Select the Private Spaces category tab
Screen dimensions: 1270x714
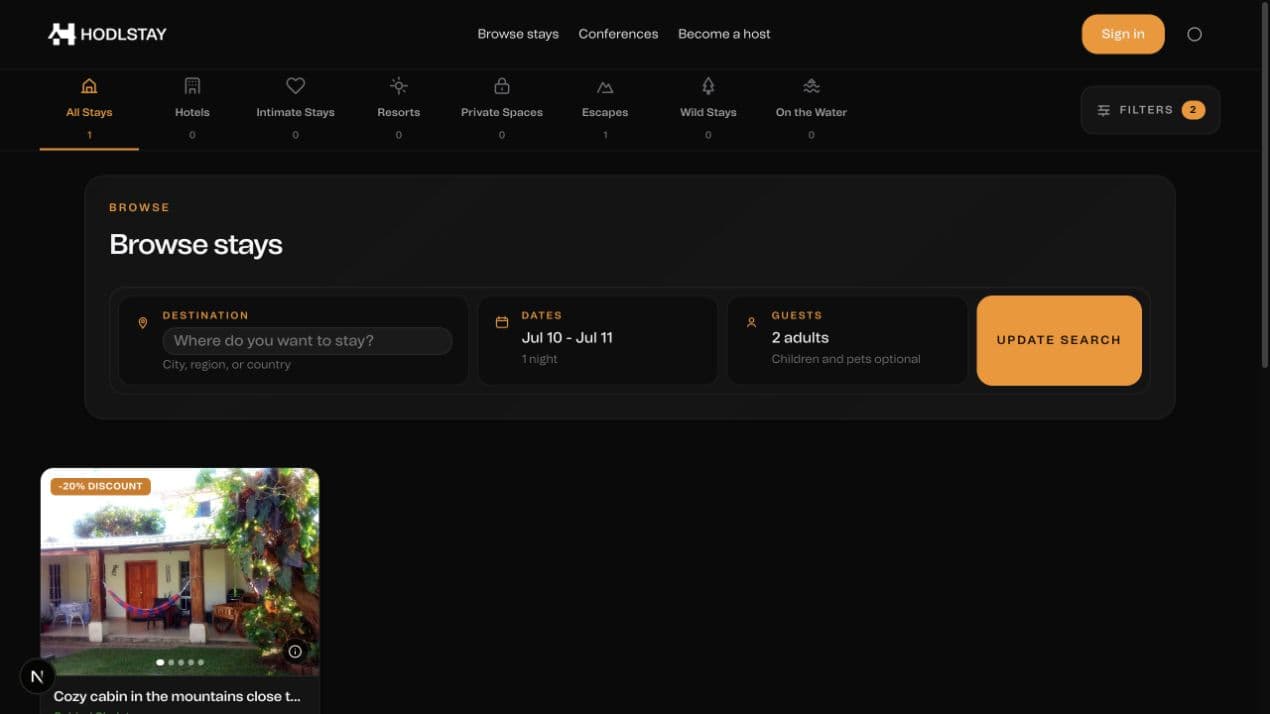pyautogui.click(x=502, y=110)
